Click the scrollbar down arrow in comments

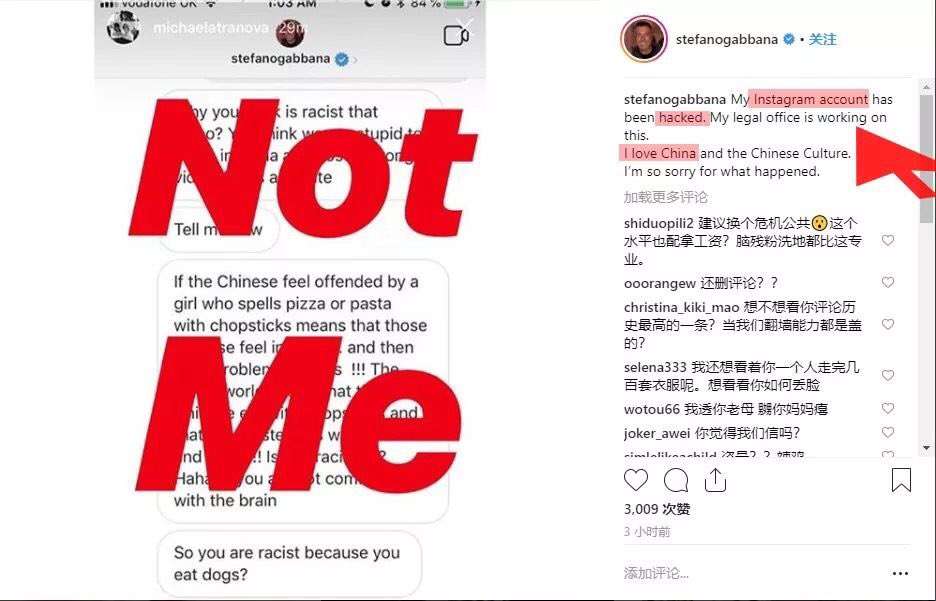coord(926,448)
